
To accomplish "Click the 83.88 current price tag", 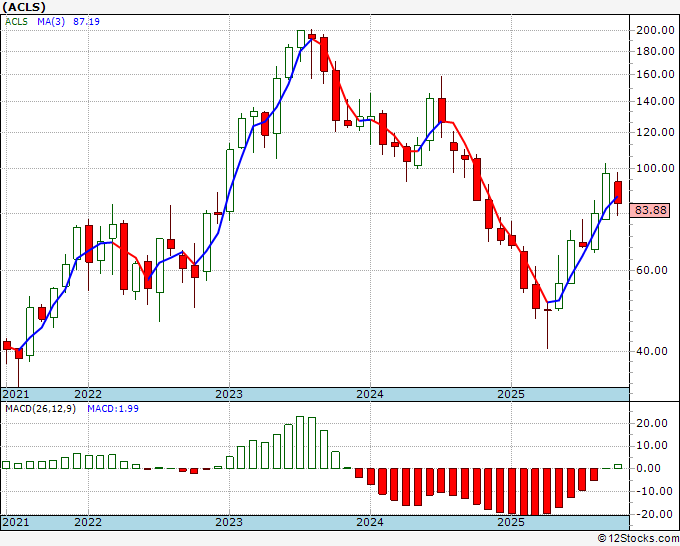I will pos(651,210).
